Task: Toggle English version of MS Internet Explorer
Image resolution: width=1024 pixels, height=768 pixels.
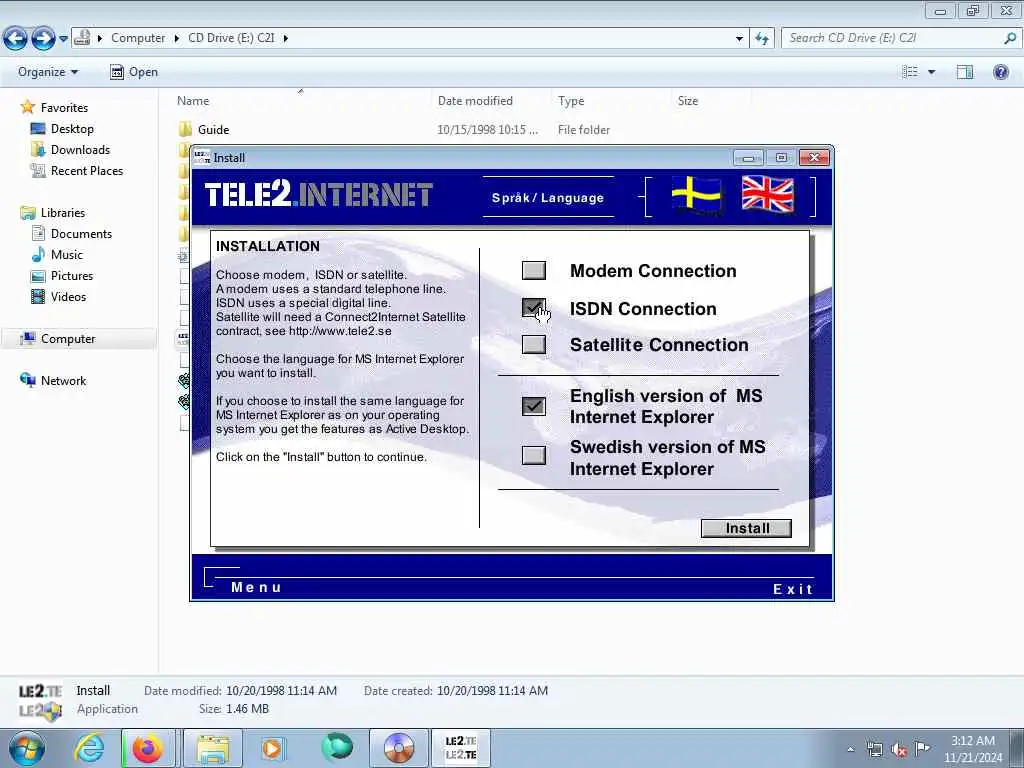Action: point(534,406)
